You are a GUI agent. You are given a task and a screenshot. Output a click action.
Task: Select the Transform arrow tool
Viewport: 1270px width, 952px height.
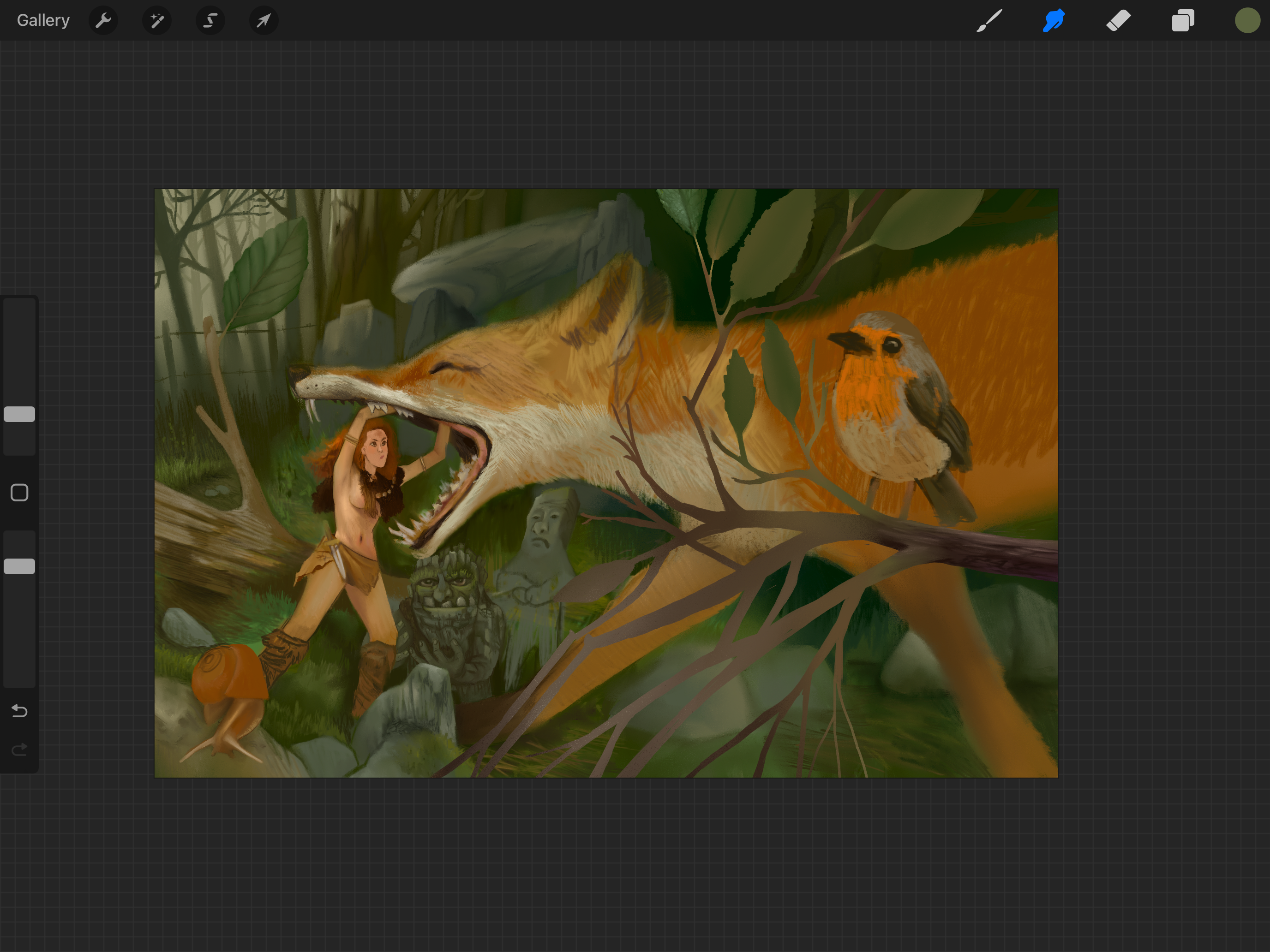(264, 21)
